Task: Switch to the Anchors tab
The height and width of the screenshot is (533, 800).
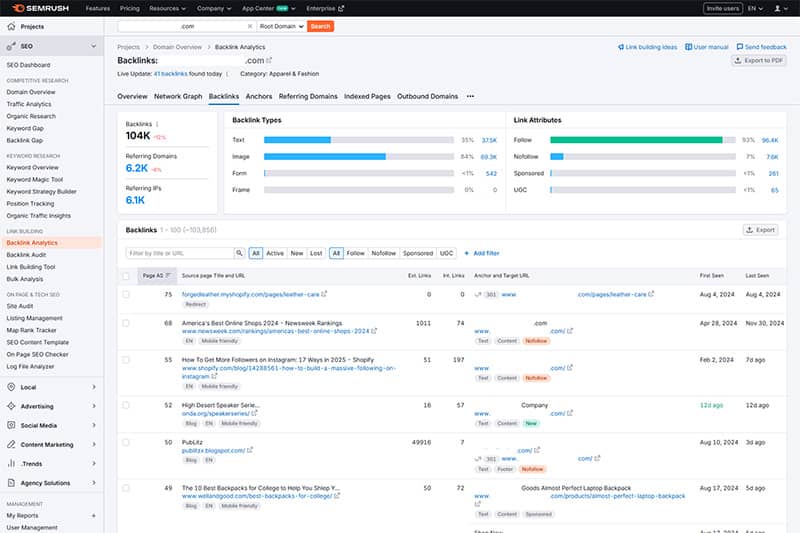Action: click(259, 96)
